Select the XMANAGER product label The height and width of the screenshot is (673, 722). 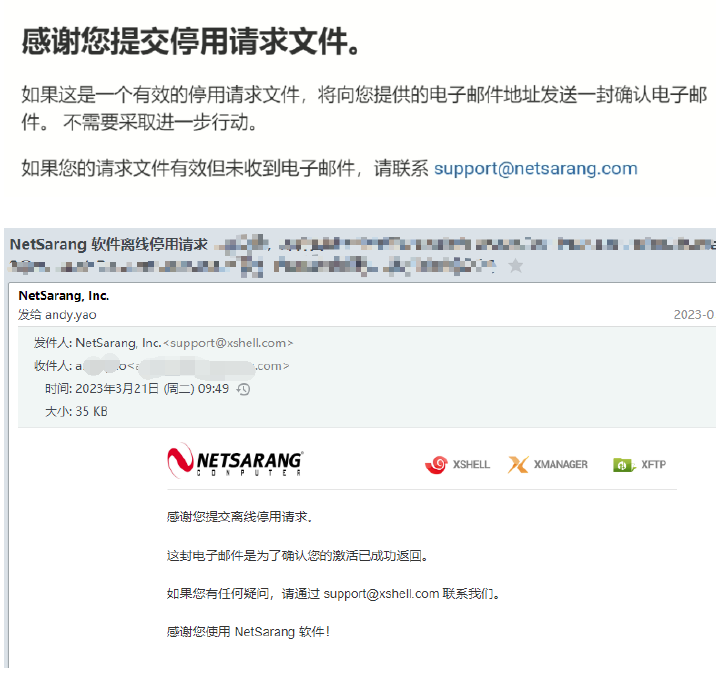(560, 464)
